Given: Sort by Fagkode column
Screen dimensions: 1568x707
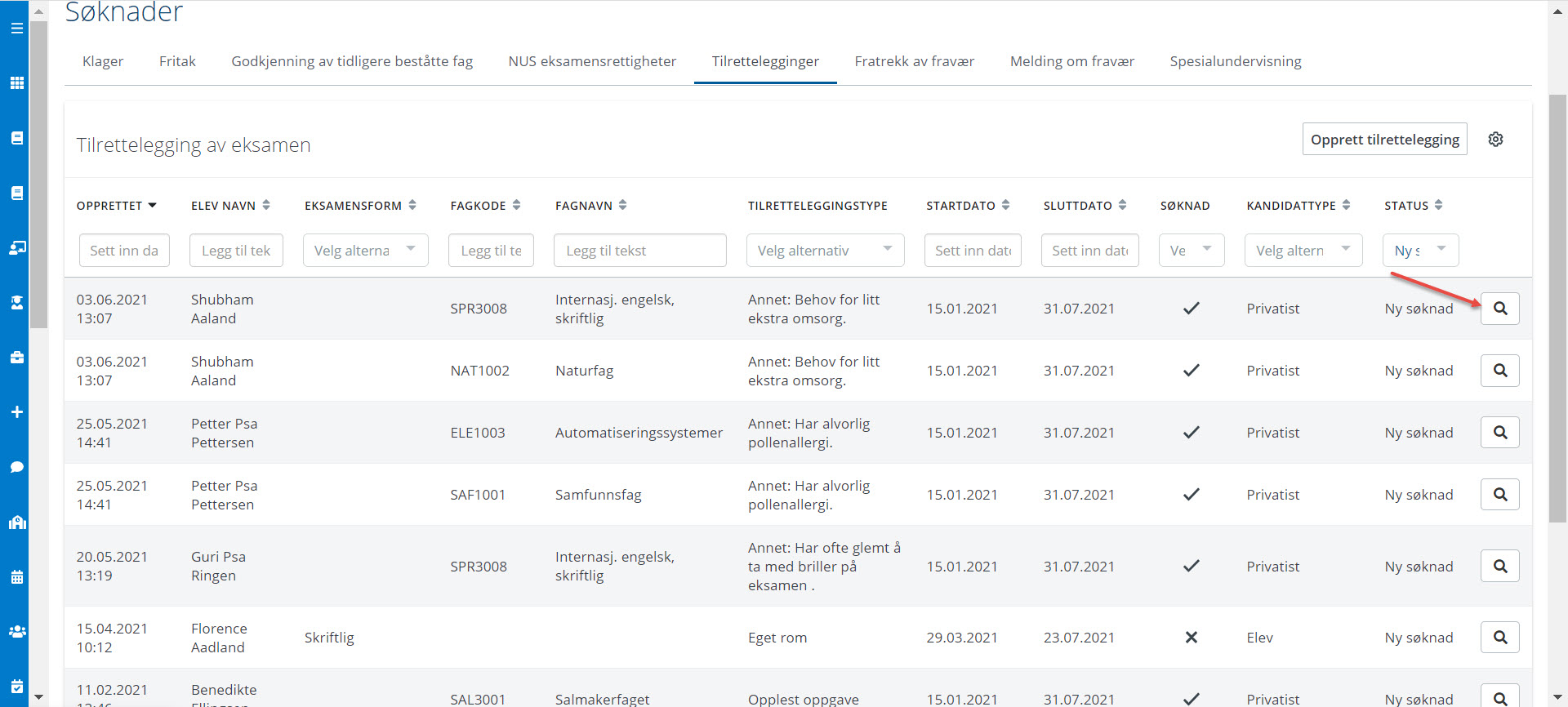Looking at the screenshot, I should click(485, 206).
